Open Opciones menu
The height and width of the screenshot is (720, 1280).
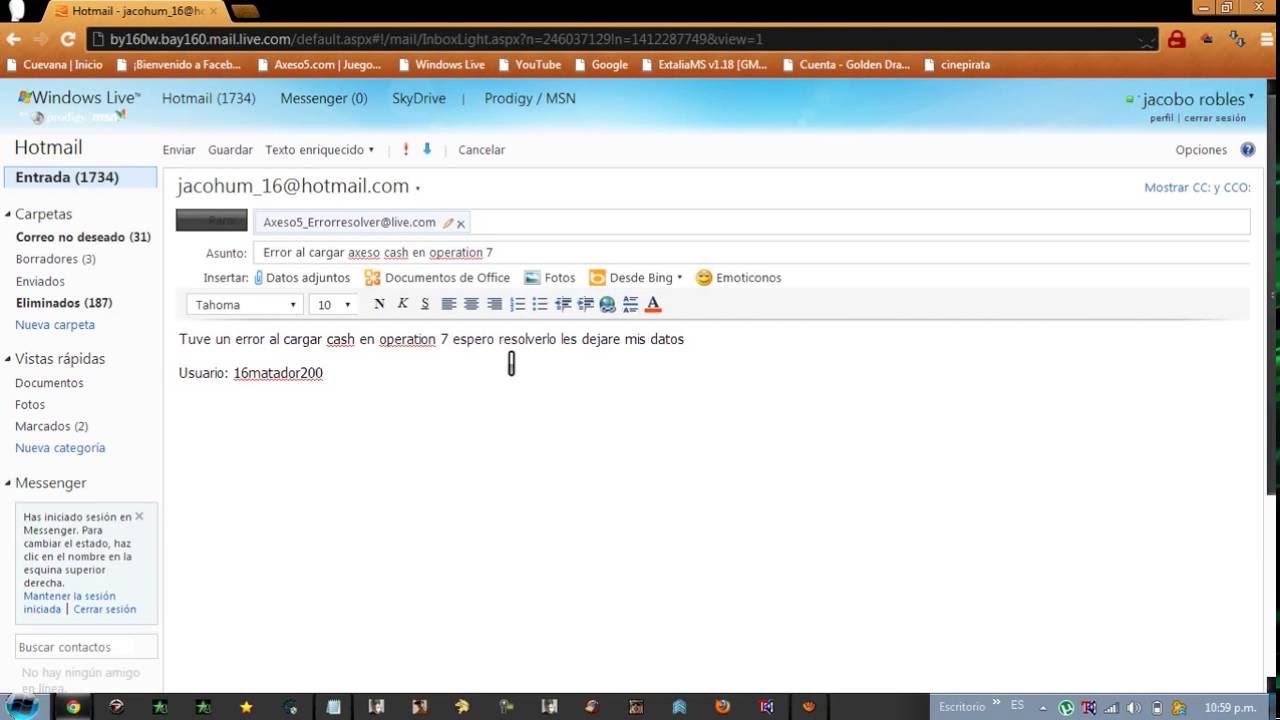pyautogui.click(x=1201, y=150)
